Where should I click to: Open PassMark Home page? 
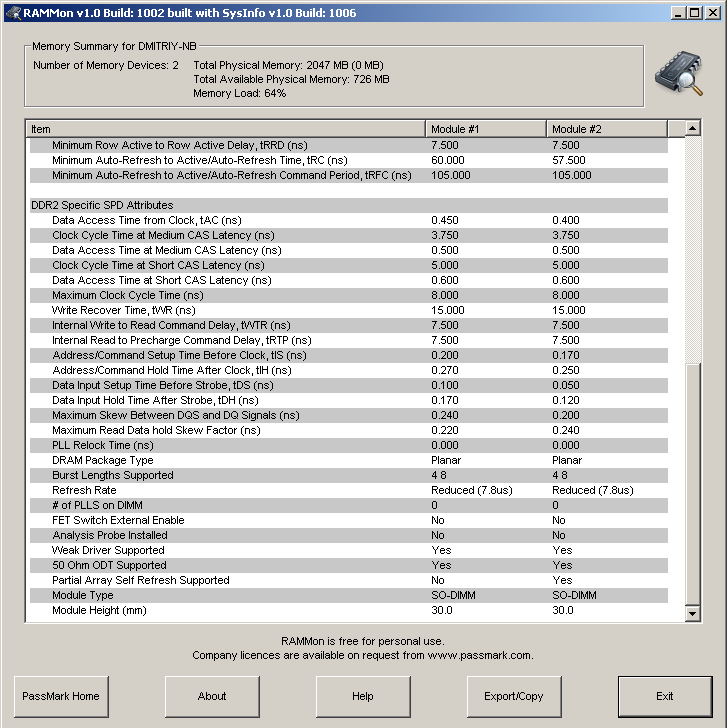pyautogui.click(x=61, y=696)
